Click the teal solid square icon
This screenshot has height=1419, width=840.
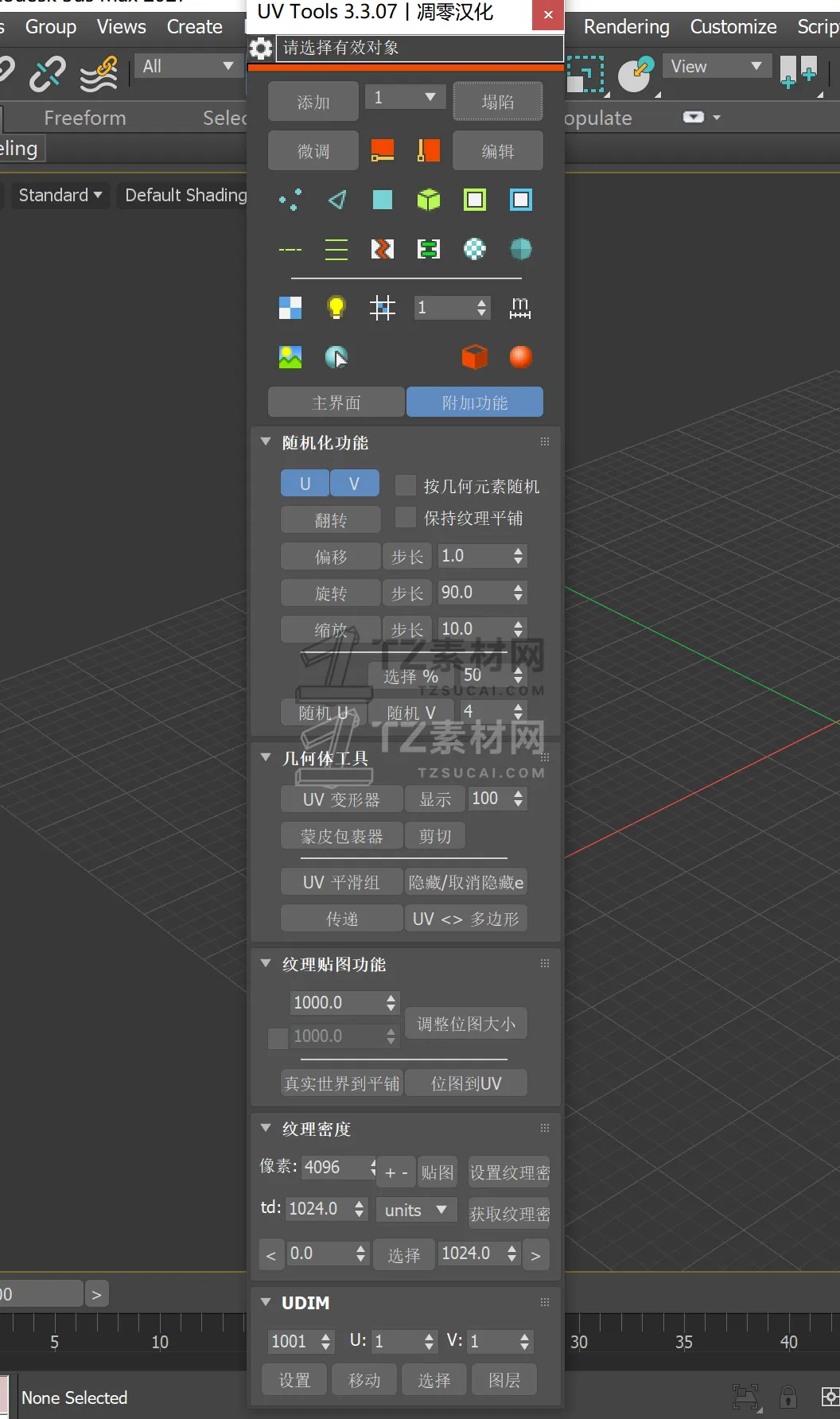(x=383, y=200)
